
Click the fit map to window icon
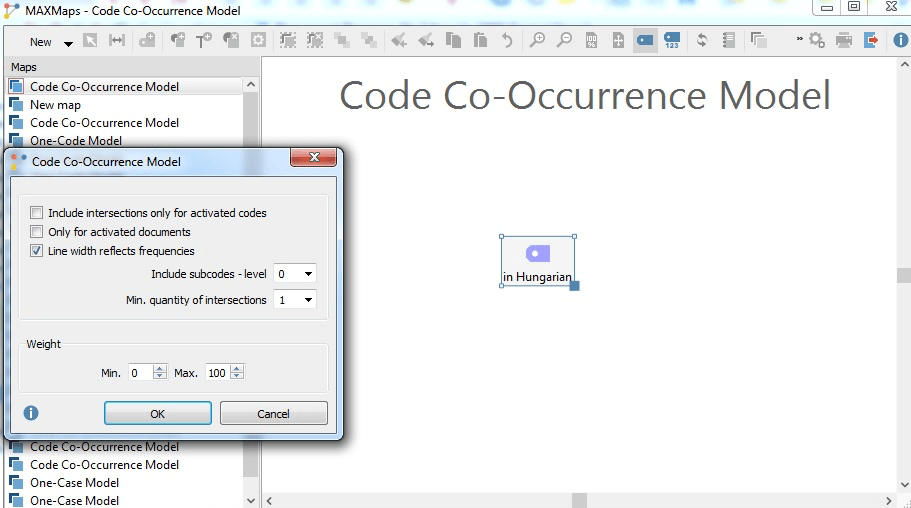tap(618, 41)
